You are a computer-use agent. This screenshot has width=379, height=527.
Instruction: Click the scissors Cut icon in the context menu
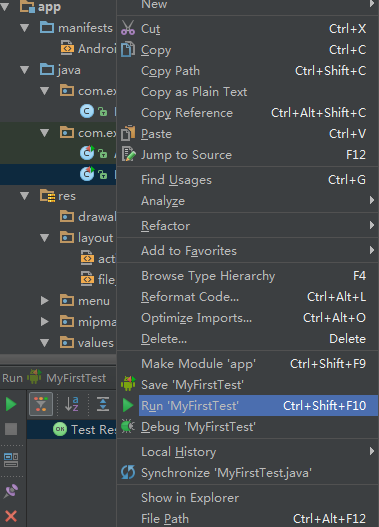pos(128,28)
